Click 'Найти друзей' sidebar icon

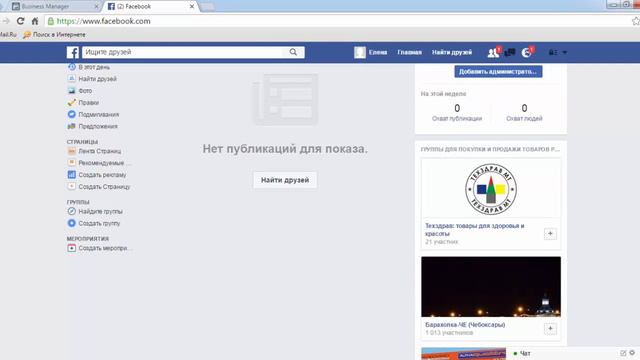[71, 78]
